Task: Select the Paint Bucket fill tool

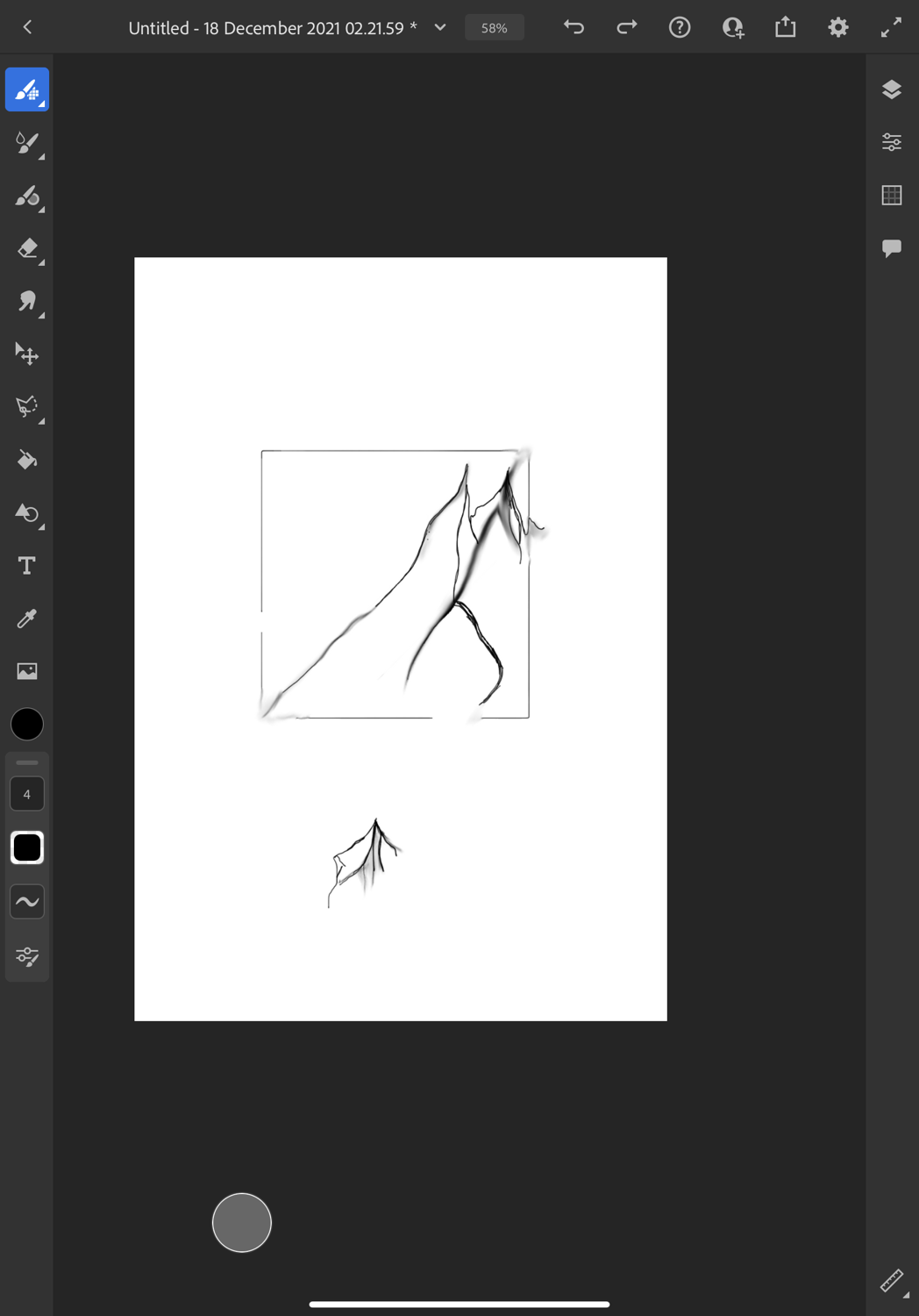Action: click(x=27, y=460)
